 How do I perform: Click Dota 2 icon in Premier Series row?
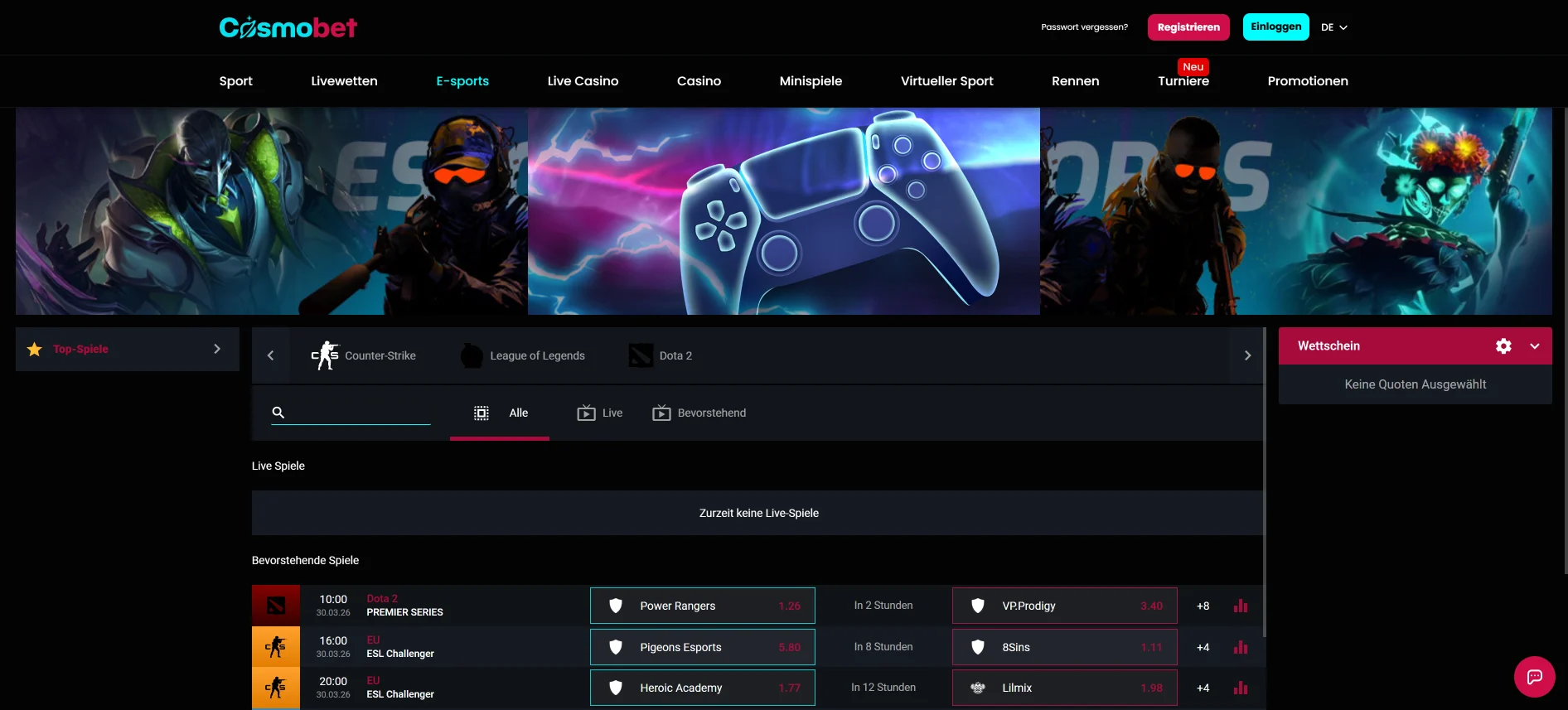pyautogui.click(x=276, y=606)
